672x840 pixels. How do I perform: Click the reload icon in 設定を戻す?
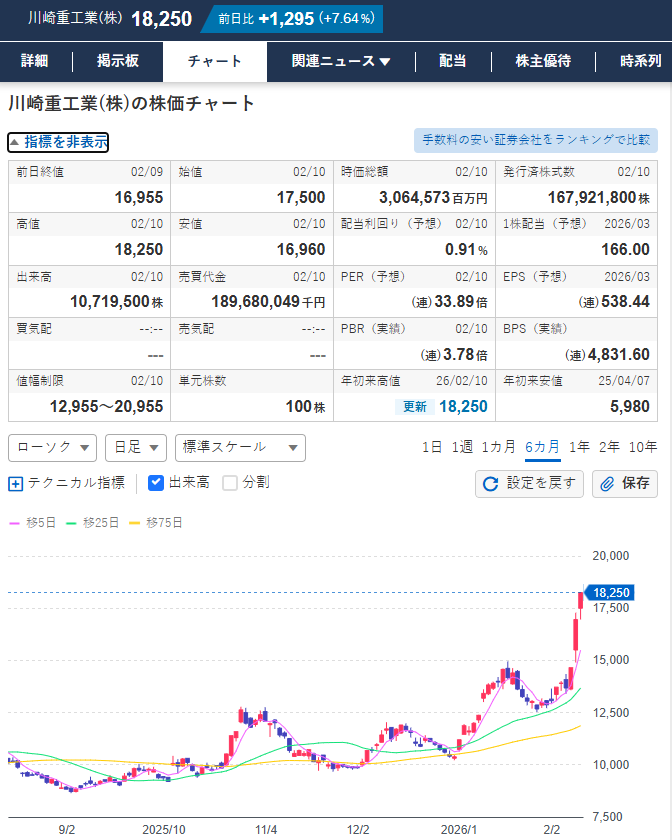tap(490, 484)
